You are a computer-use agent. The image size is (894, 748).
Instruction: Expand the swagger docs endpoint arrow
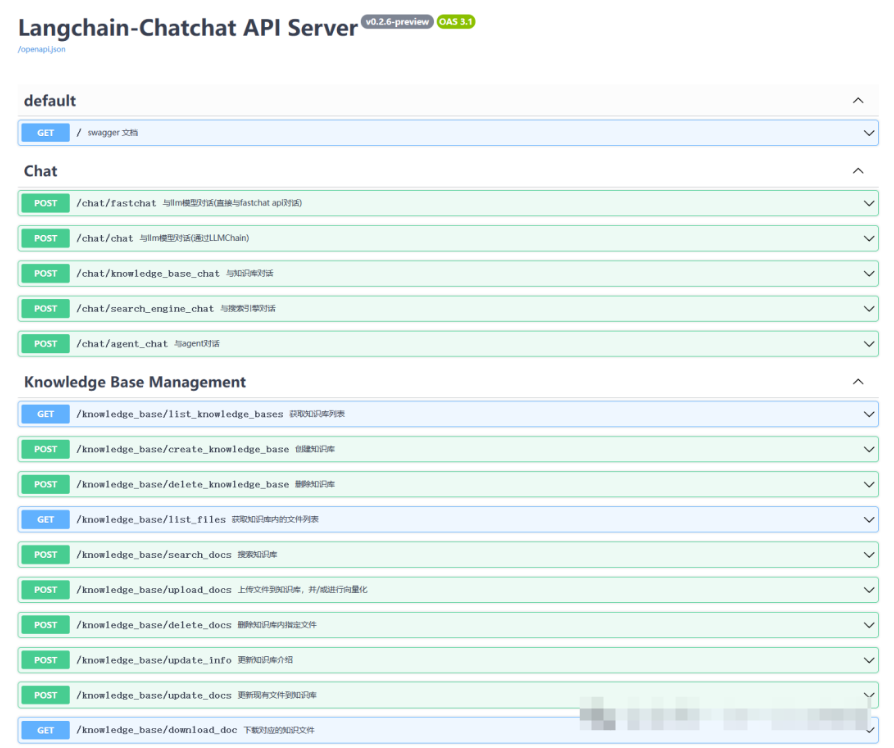click(x=869, y=133)
